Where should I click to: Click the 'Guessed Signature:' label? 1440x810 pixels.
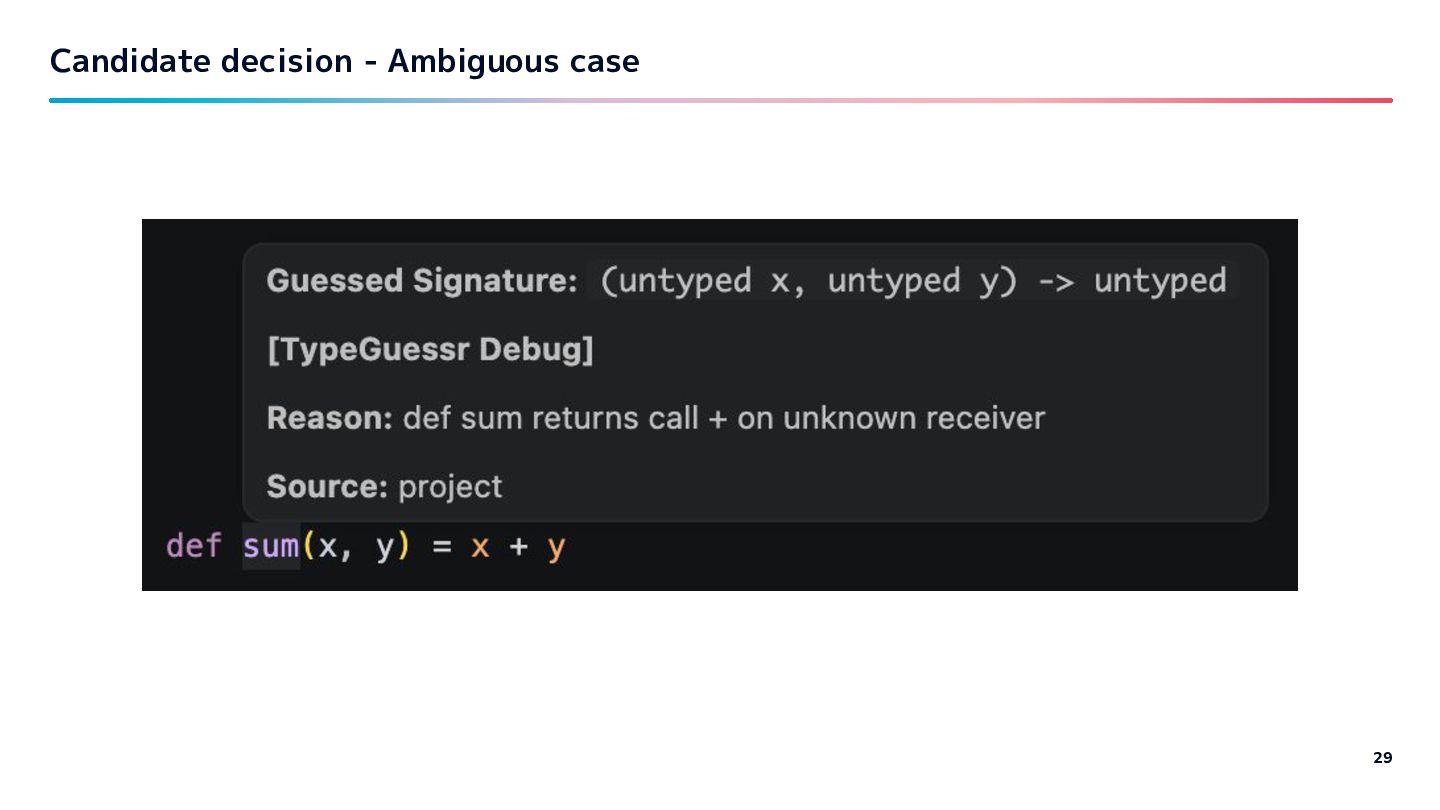[x=421, y=281]
